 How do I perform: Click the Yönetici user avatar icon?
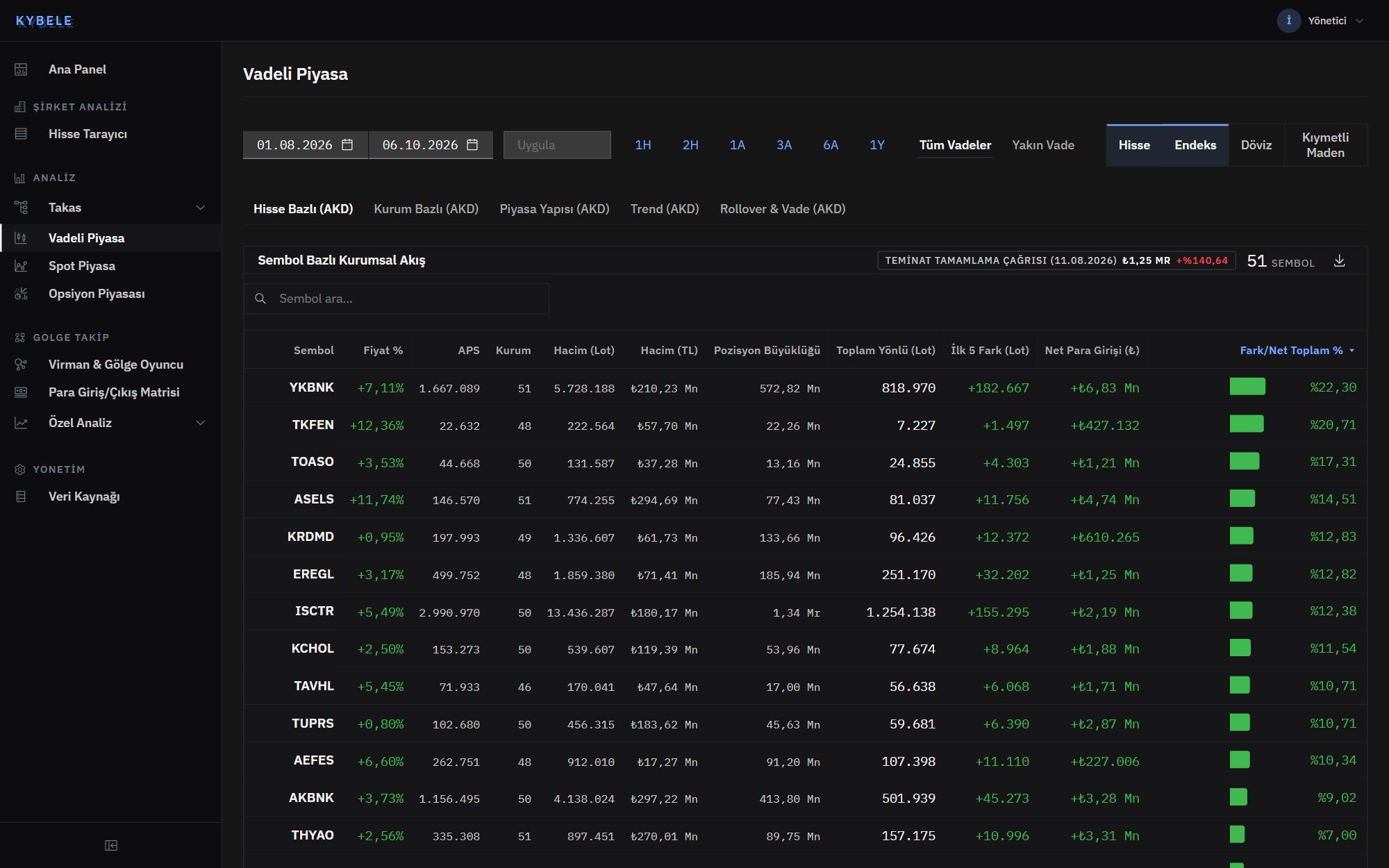coord(1288,21)
